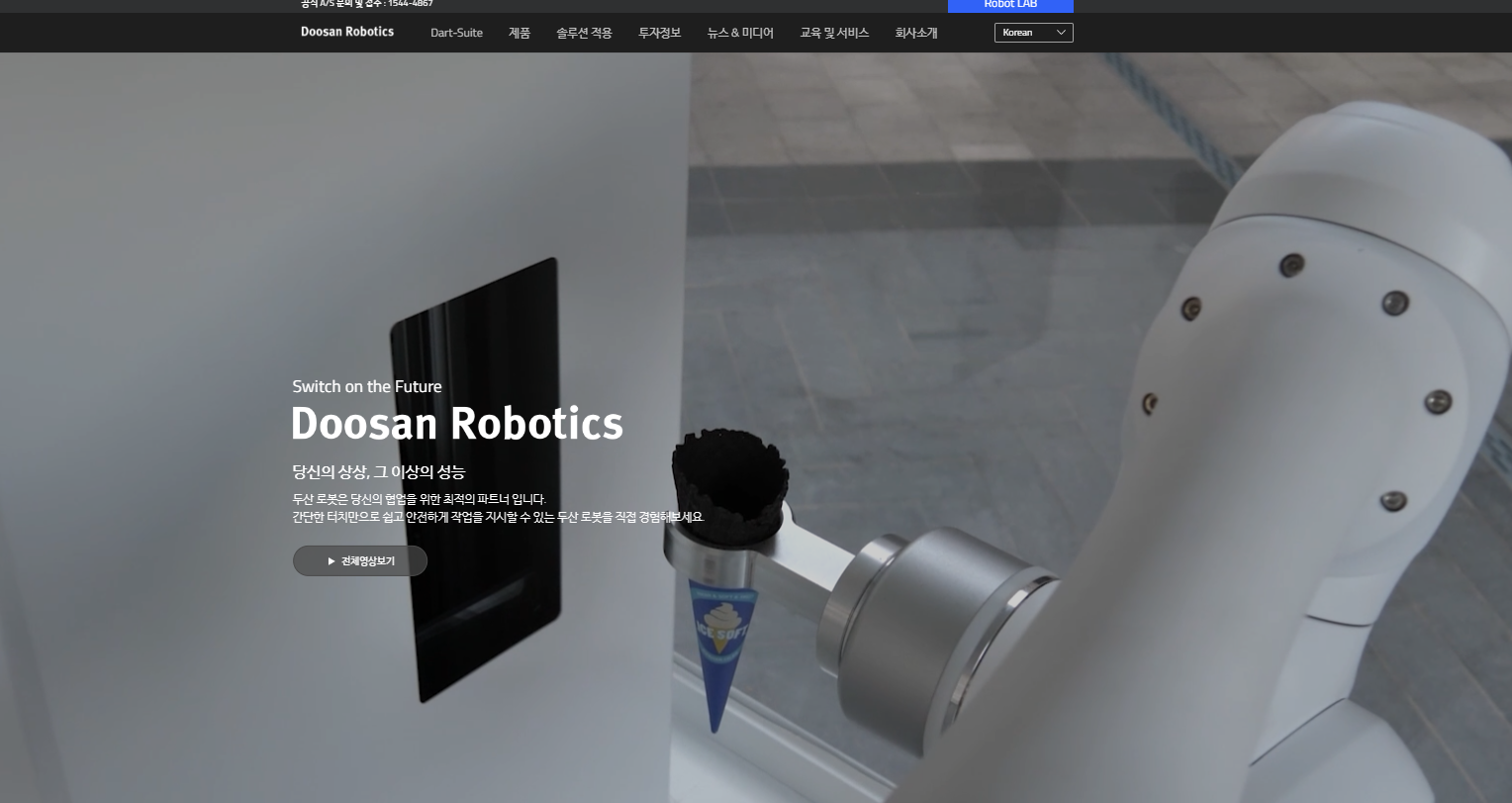This screenshot has width=1512, height=803.
Task: Click the A/S phone number 1544-4867 text
Action: [410, 4]
